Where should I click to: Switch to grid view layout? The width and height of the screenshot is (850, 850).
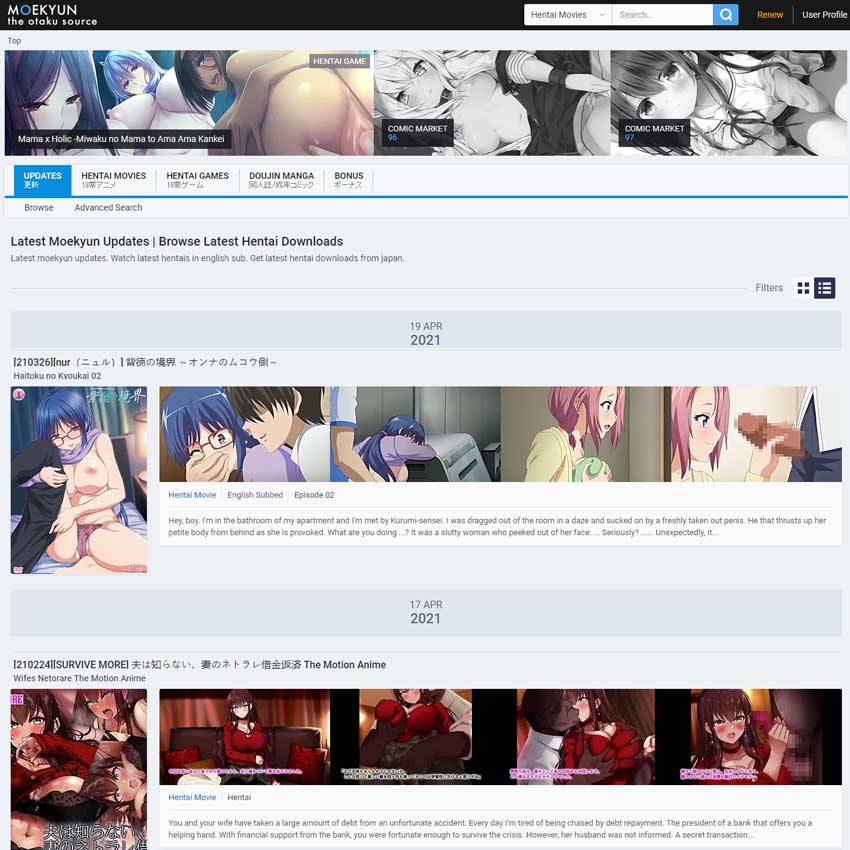pyautogui.click(x=803, y=288)
